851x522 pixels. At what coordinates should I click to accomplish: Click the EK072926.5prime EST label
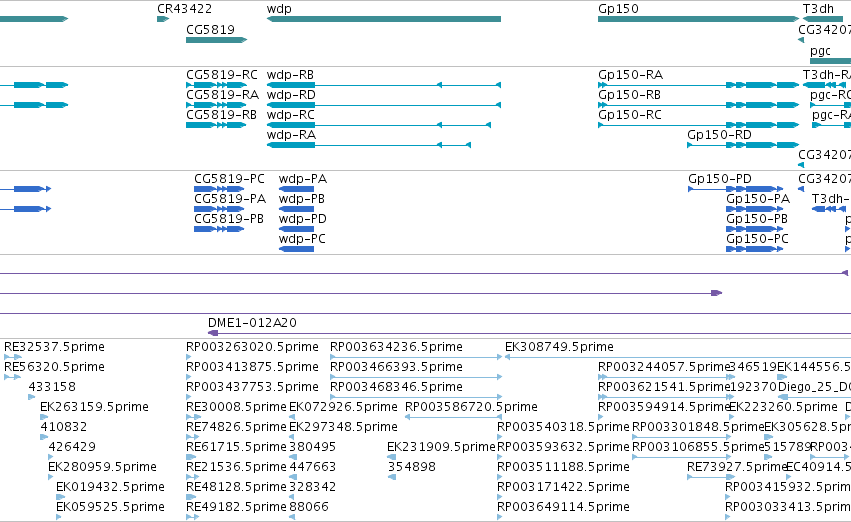[x=344, y=407]
